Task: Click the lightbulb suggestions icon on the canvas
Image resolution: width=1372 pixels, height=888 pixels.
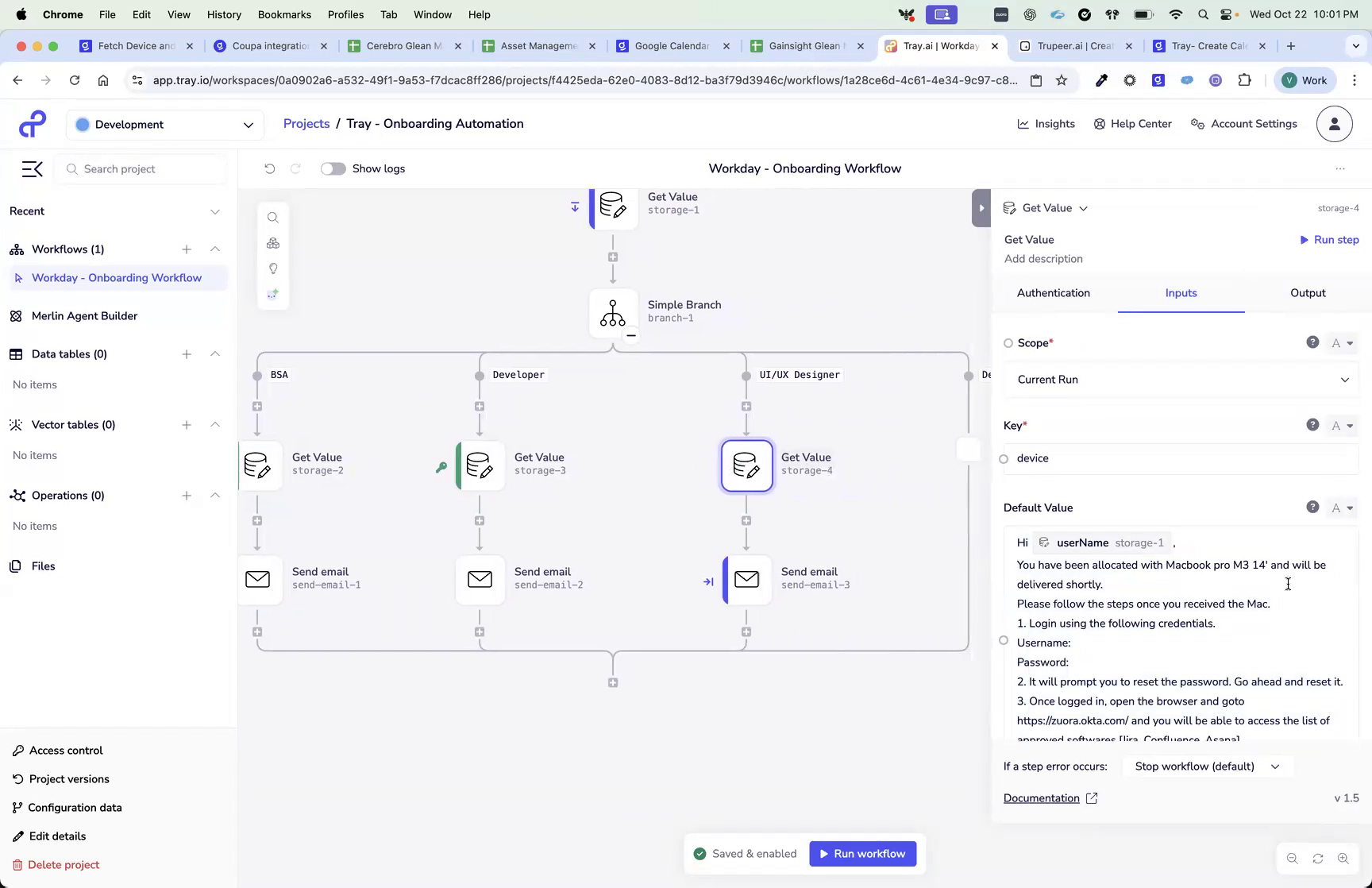Action: 273,268
